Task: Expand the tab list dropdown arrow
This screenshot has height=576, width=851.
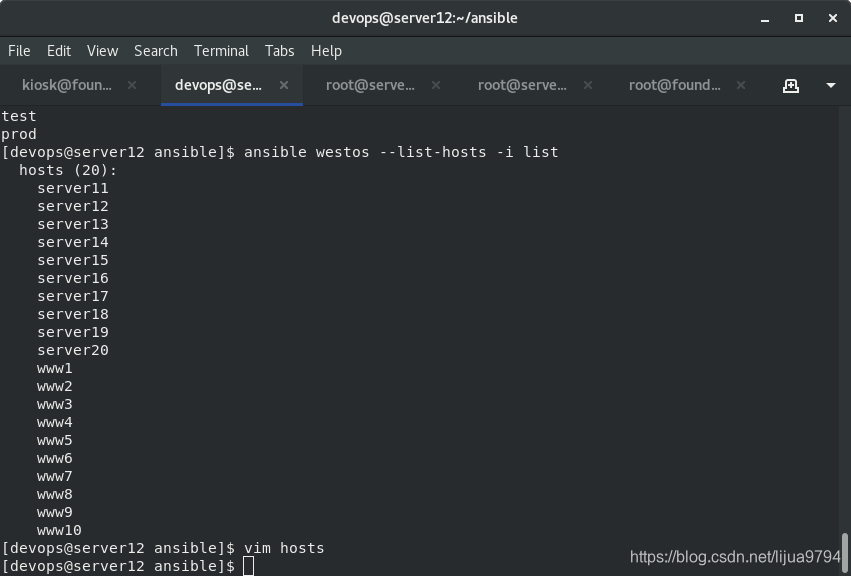Action: [x=831, y=85]
